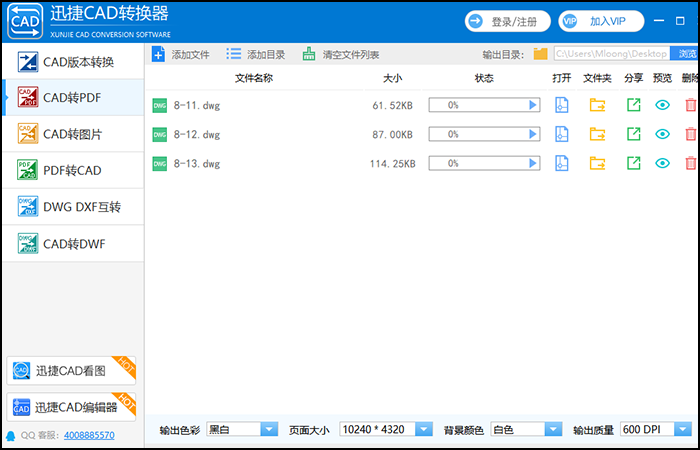Screen dimensions: 700x450
Task: Click the 8-12.dwg progress bar
Action: coord(484,134)
